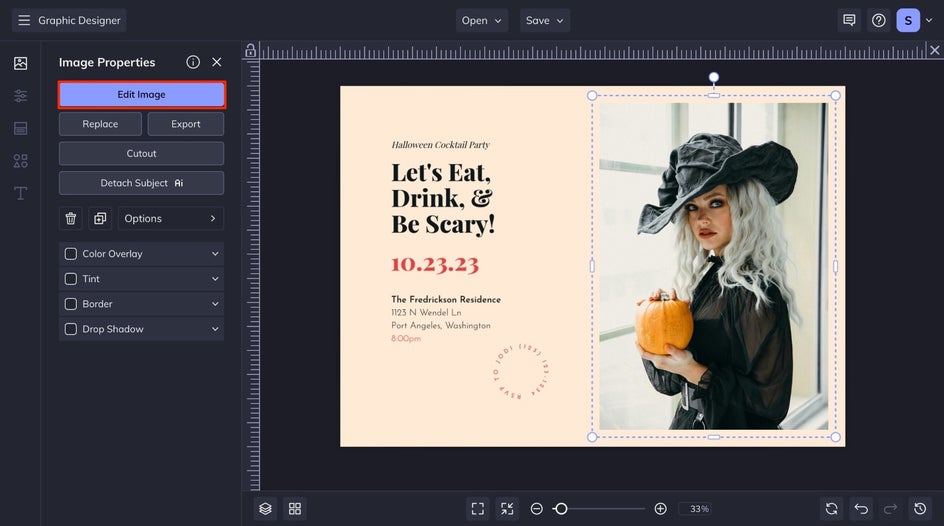Select the Text tool in sidebar
Image resolution: width=944 pixels, height=526 pixels.
point(20,193)
